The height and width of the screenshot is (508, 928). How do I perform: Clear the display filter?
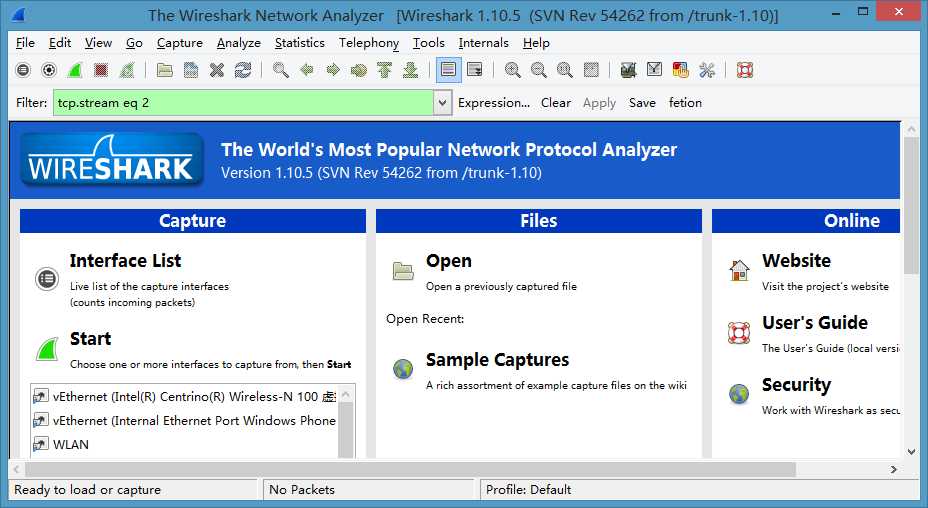[556, 103]
